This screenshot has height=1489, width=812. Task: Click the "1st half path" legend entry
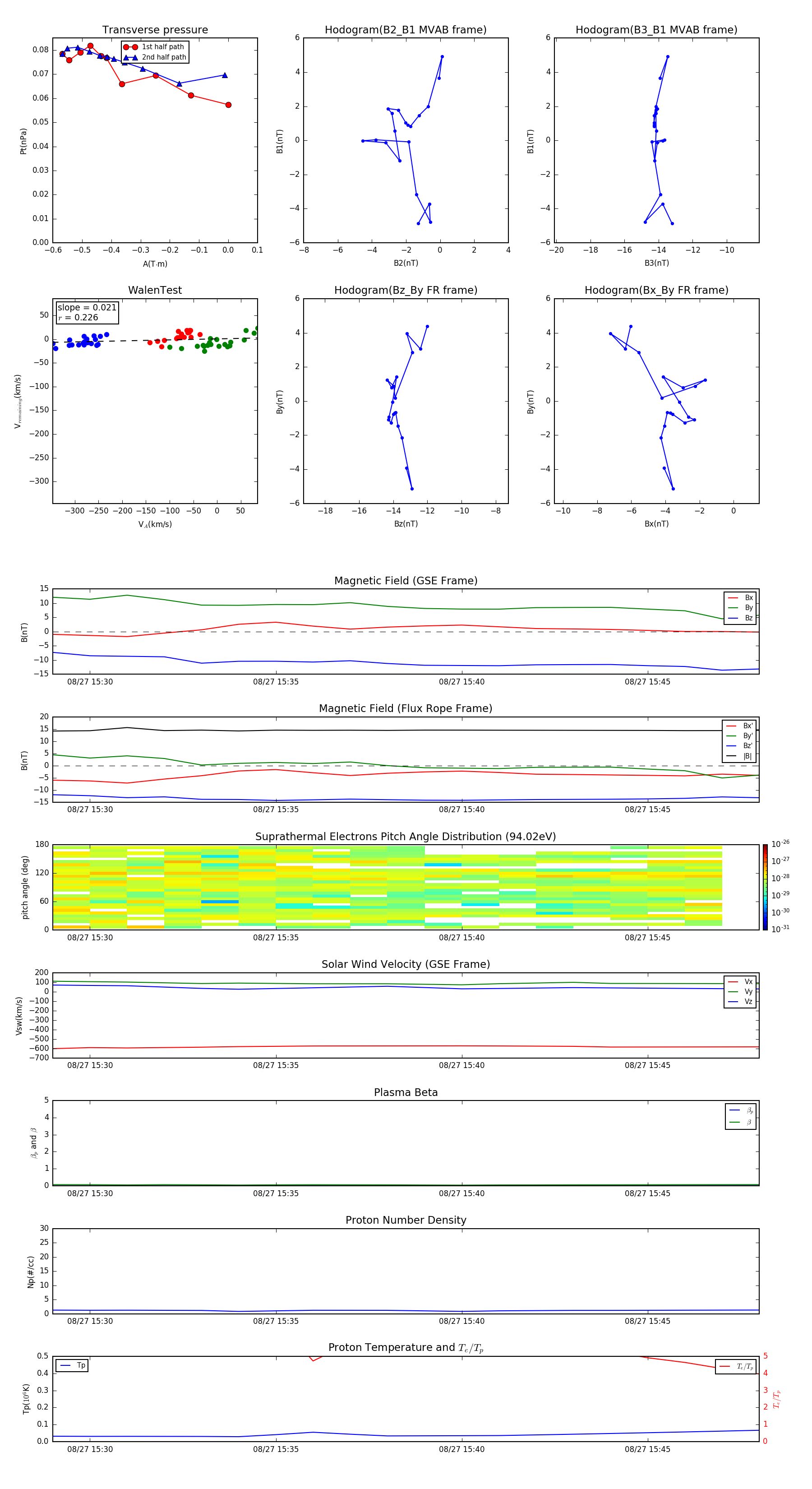tap(154, 47)
